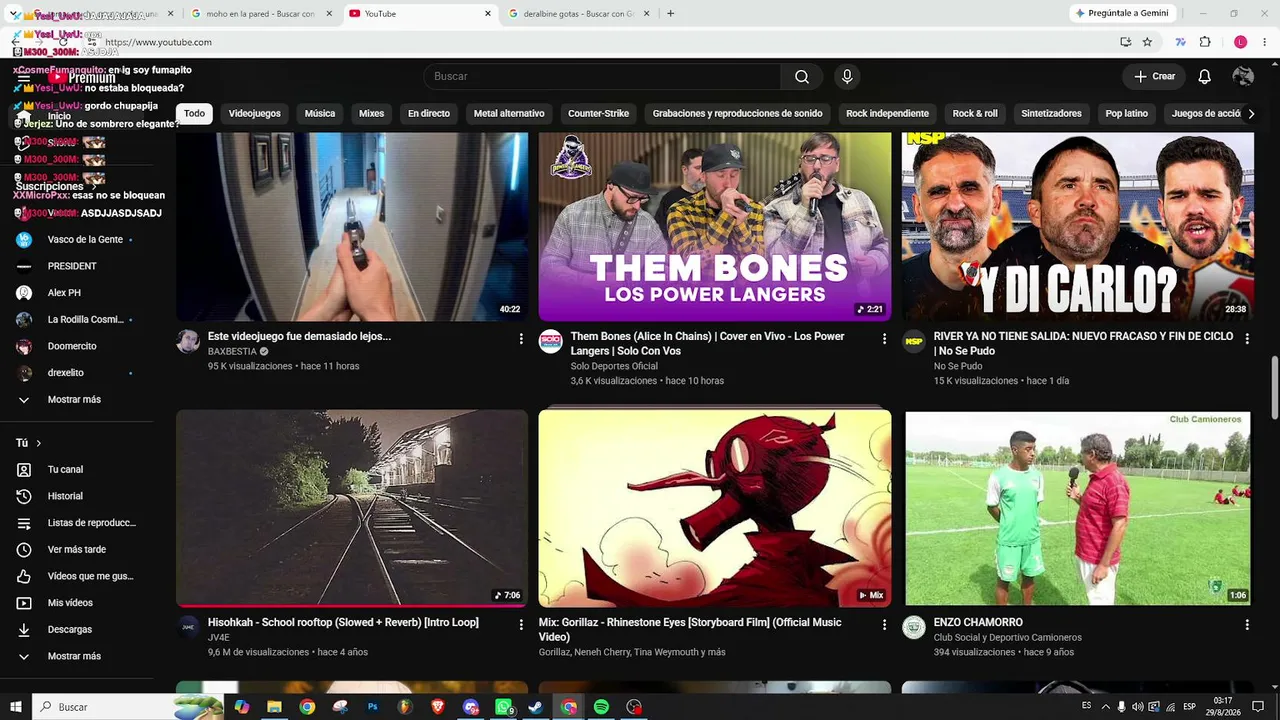This screenshot has width=1280, height=720.
Task: Click the Ver más tarde icon
Action: (x=24, y=550)
